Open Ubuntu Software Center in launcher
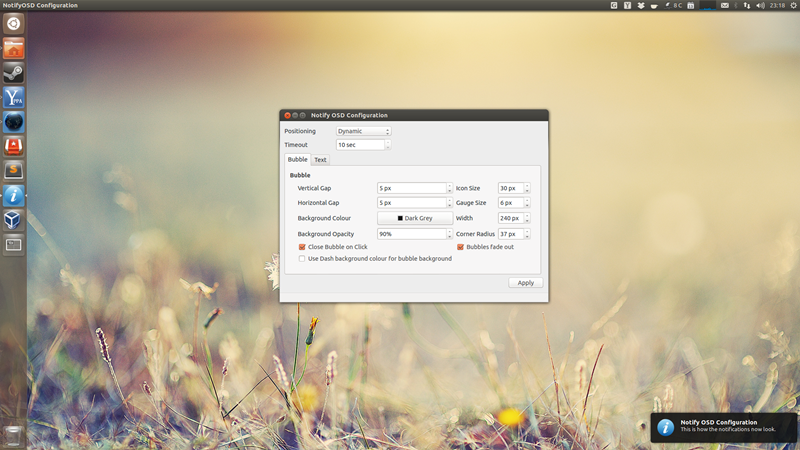The image size is (800, 450). click(x=13, y=146)
